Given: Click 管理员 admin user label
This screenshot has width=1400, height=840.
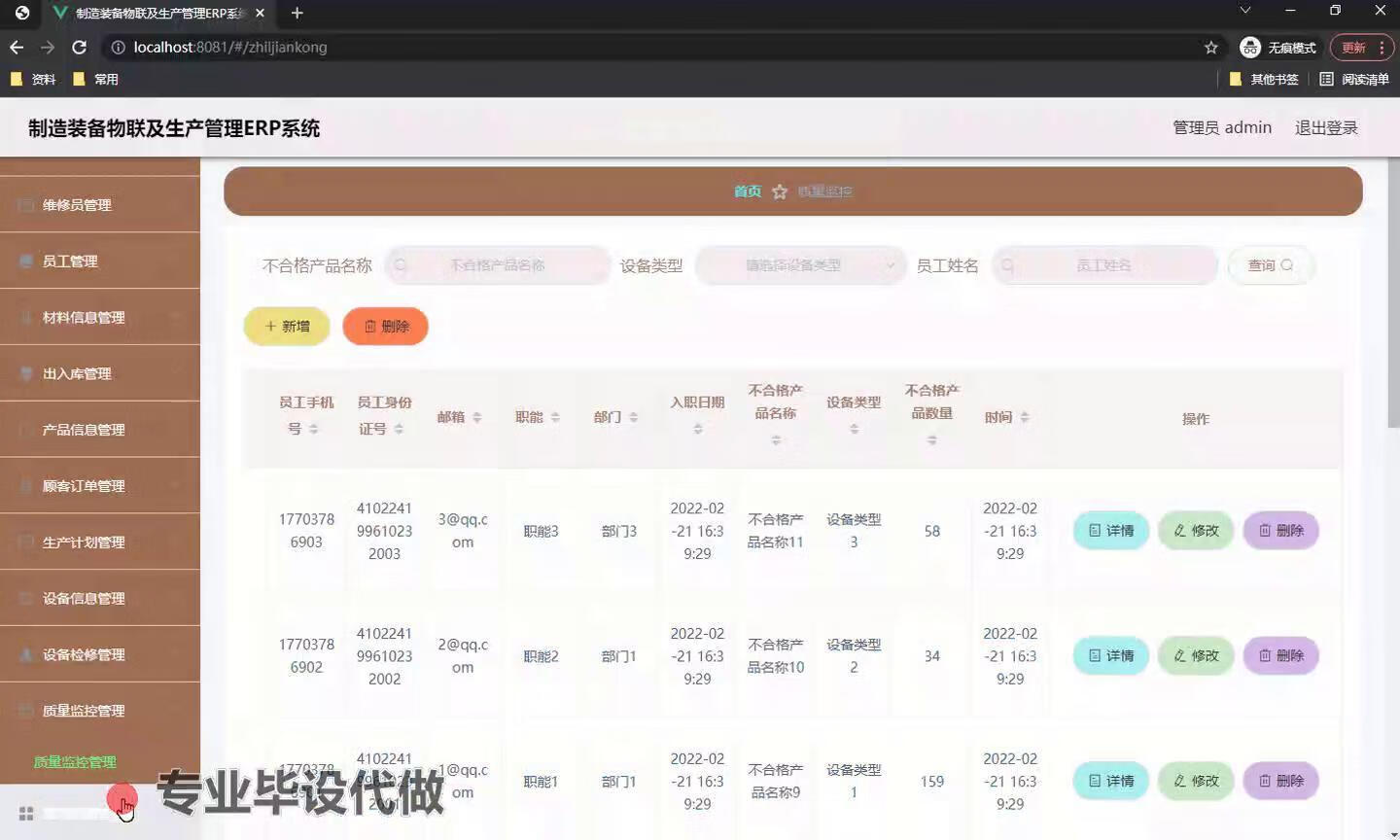Looking at the screenshot, I should click(1222, 127).
